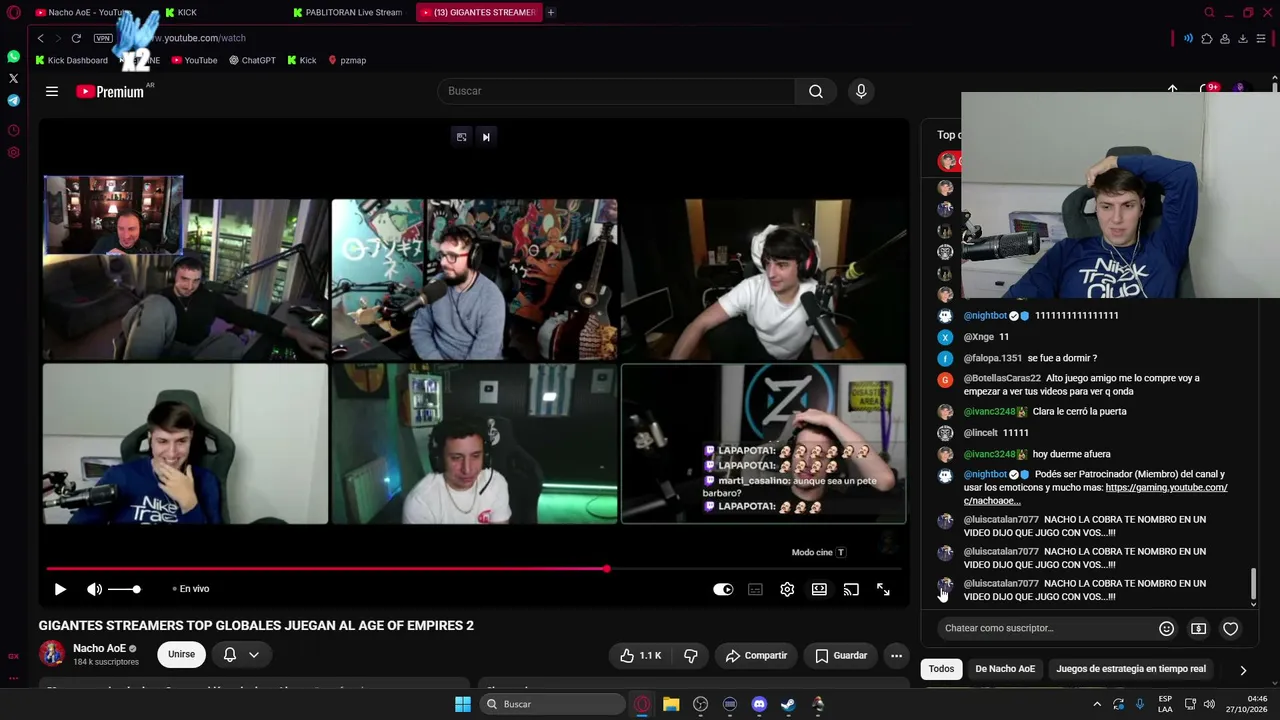Open the YouTube guide hamburger menu
The image size is (1280, 720).
(52, 91)
